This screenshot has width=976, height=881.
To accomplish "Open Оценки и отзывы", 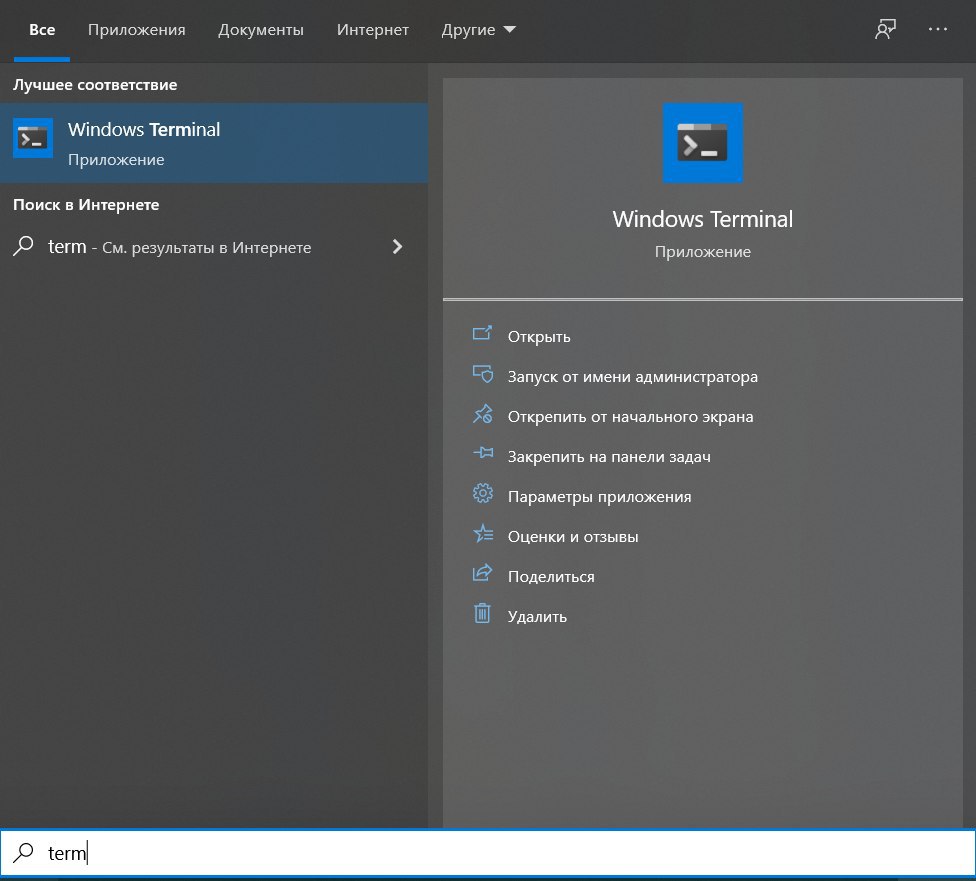I will [573, 537].
